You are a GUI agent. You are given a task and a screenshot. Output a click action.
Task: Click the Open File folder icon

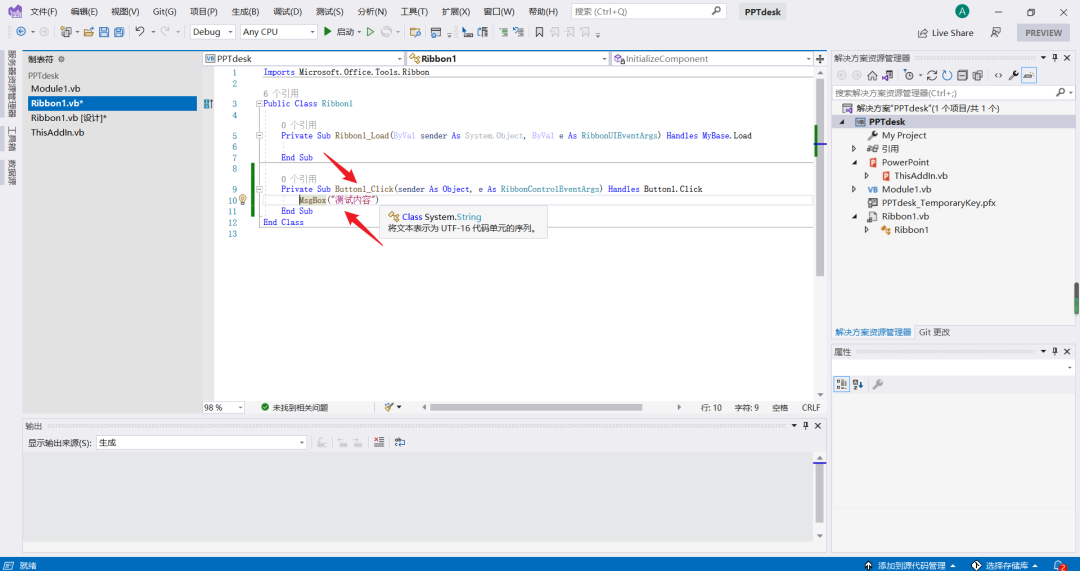89,32
